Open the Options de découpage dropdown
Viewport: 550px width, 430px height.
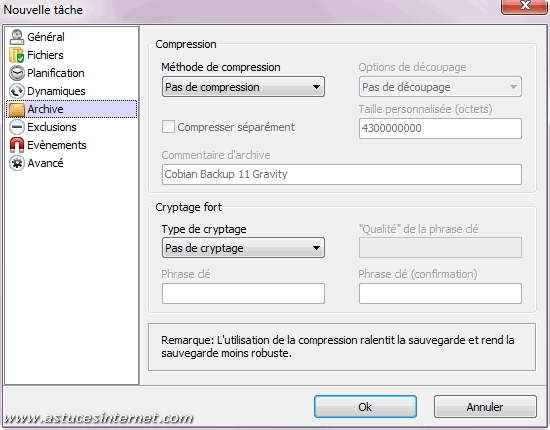point(440,87)
